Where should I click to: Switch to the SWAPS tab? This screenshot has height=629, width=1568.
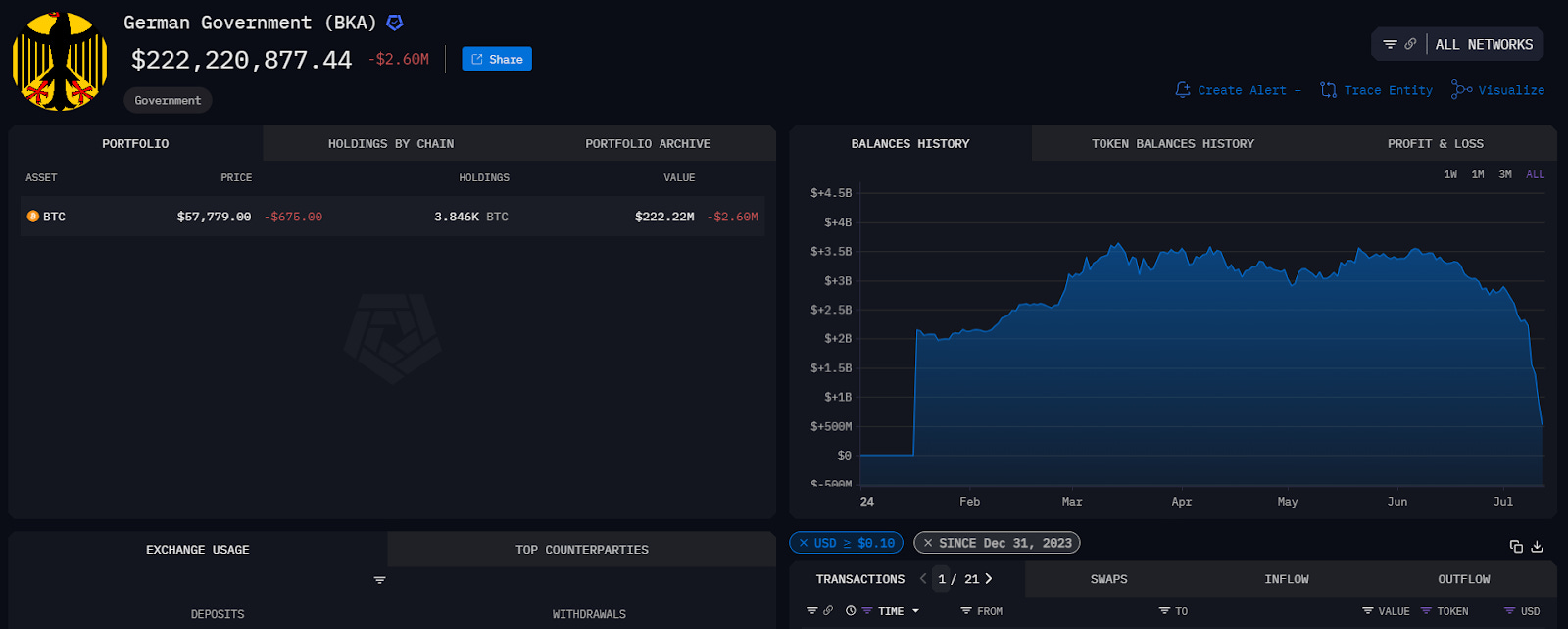click(1109, 579)
